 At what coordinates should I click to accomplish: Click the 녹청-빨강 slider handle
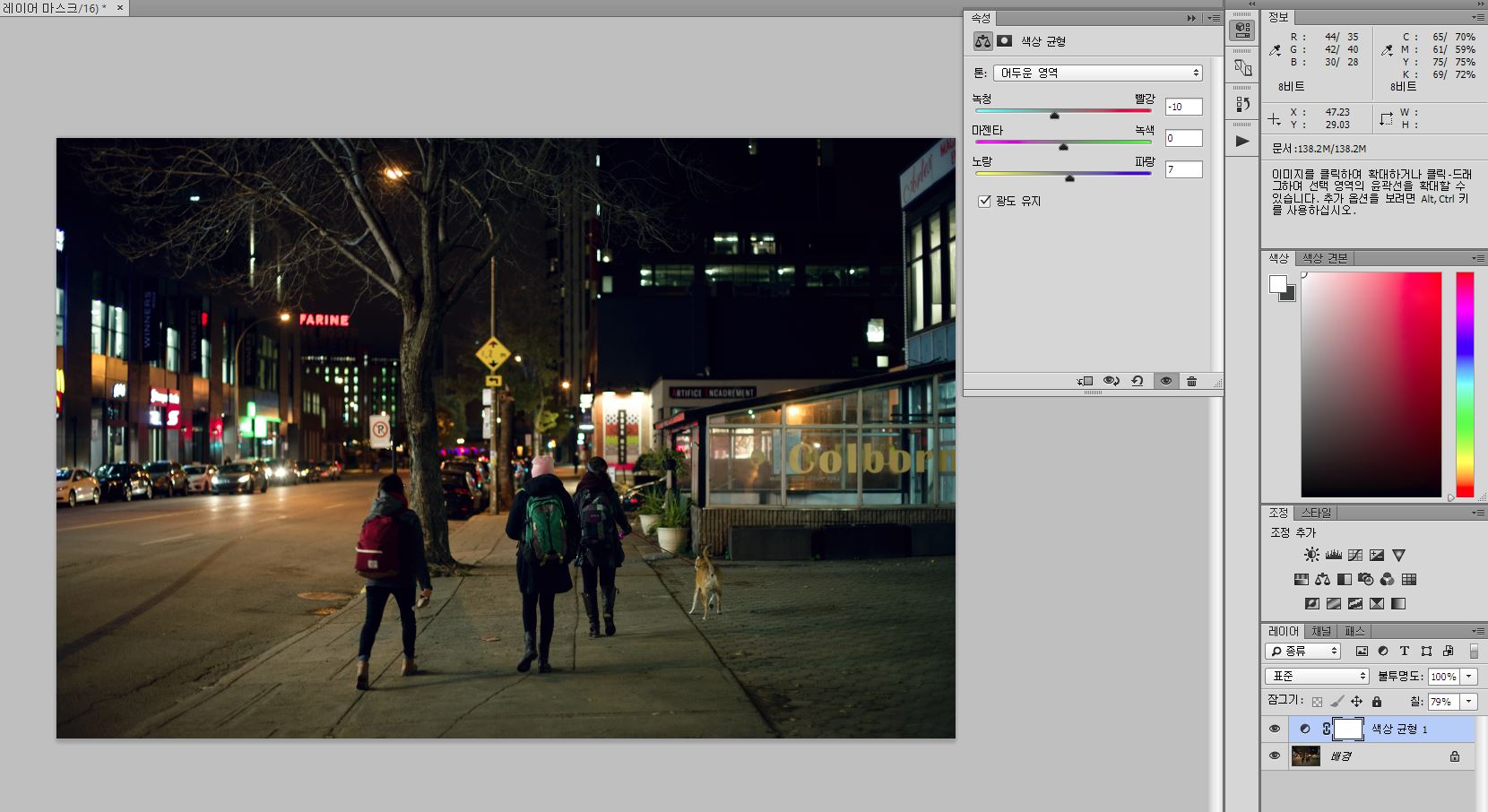(x=1054, y=115)
